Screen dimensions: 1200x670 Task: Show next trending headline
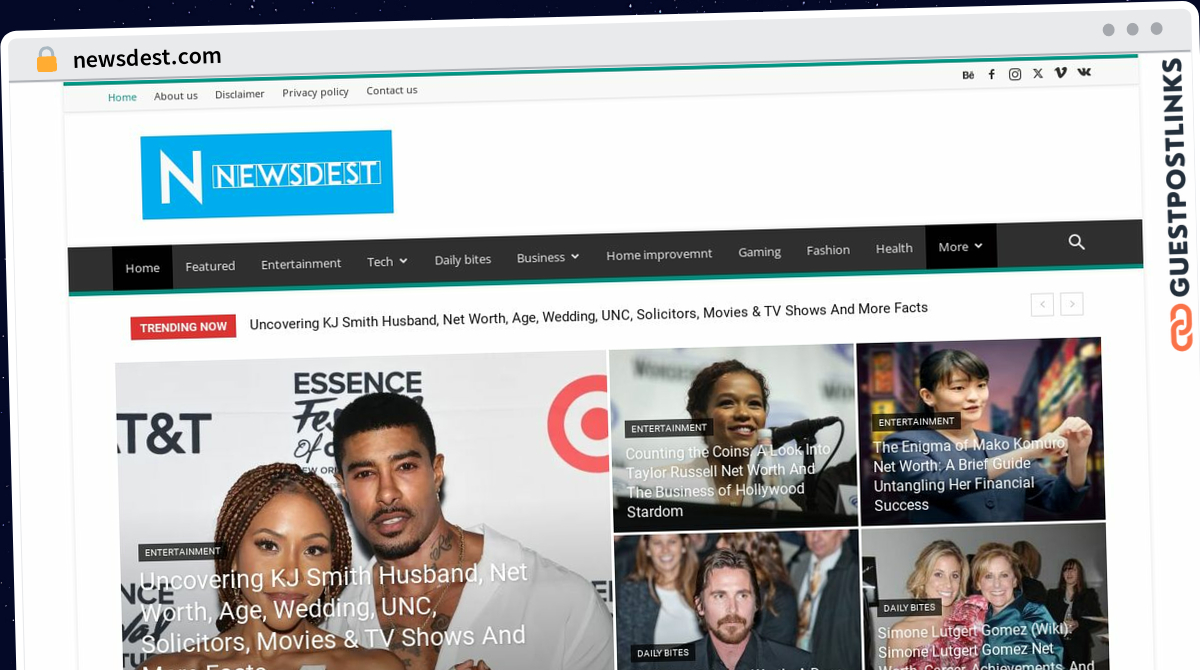point(1072,303)
